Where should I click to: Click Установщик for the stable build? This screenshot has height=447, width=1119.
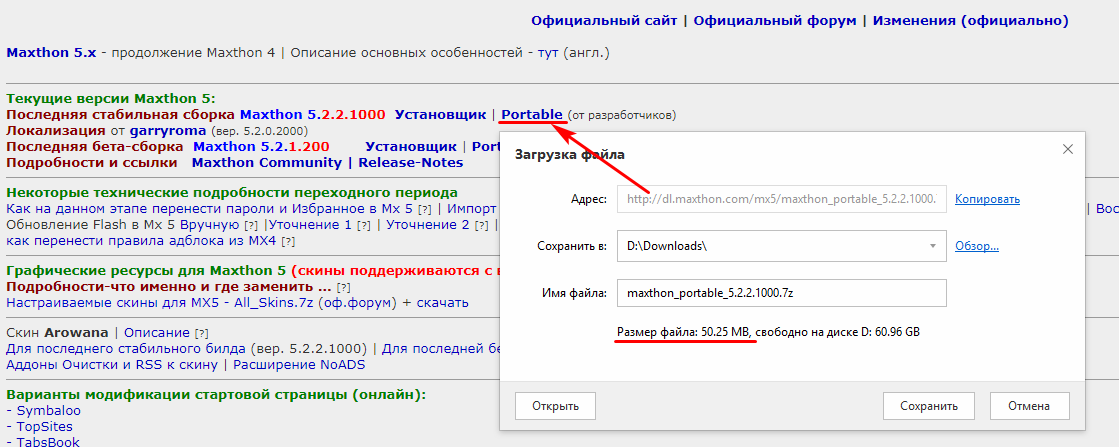click(x=440, y=114)
